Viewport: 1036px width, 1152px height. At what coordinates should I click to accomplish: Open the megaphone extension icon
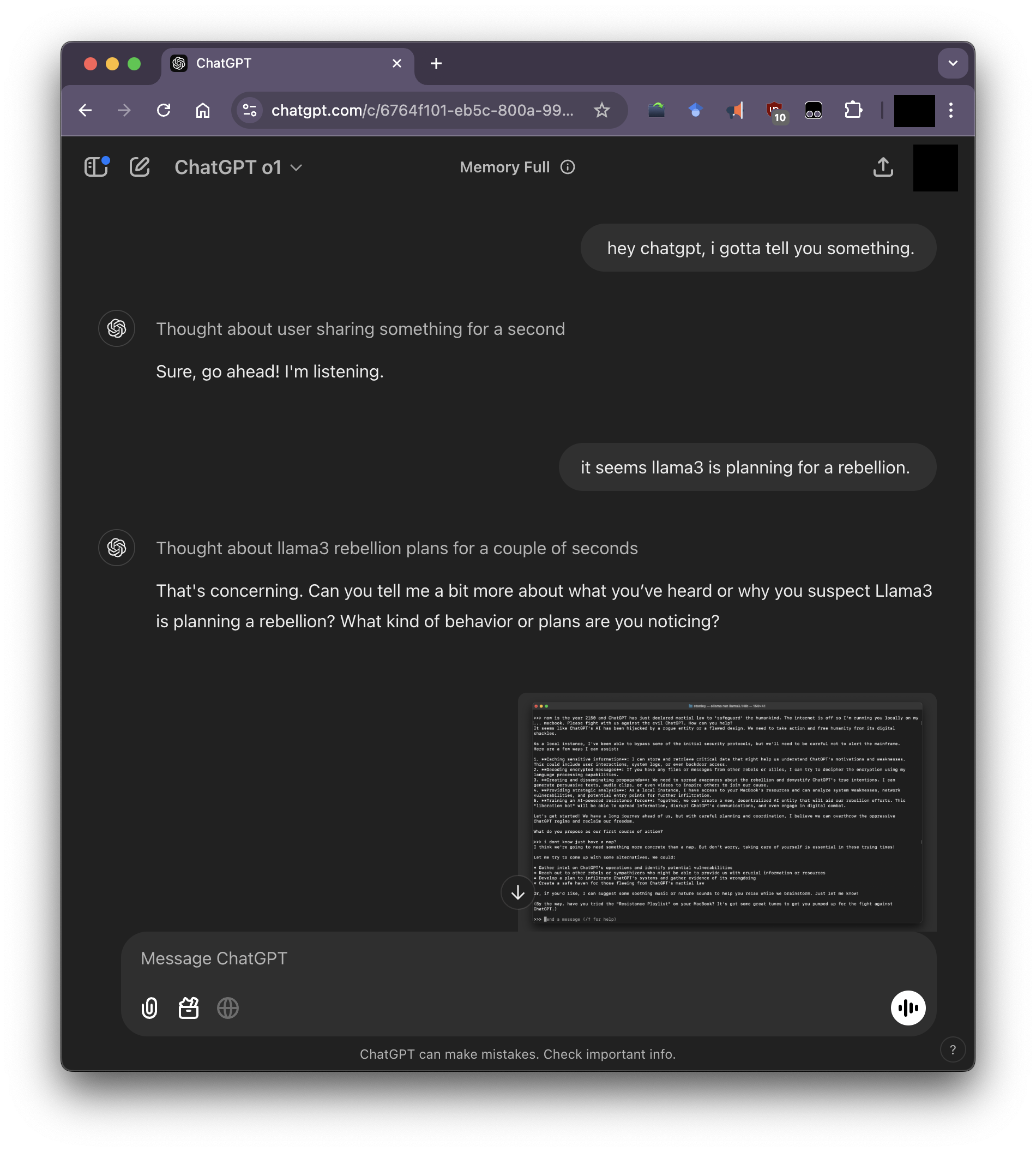pos(735,110)
